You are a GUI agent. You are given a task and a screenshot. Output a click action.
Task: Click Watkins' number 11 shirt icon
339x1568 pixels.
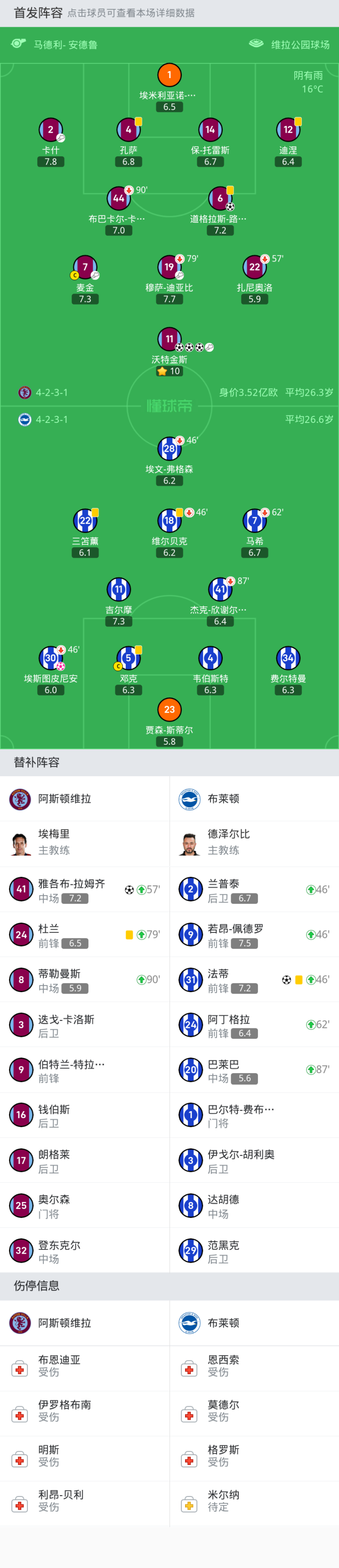[169, 339]
